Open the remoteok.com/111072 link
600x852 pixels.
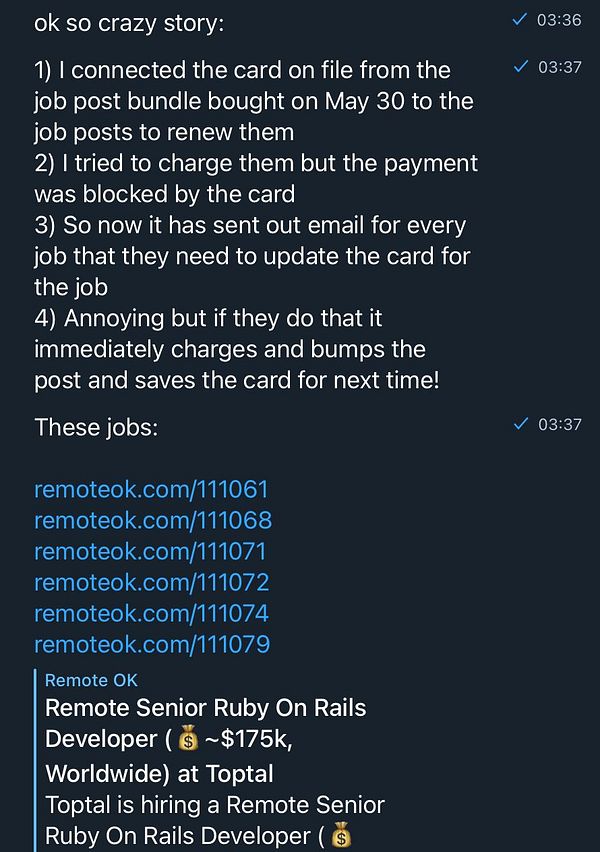152,583
